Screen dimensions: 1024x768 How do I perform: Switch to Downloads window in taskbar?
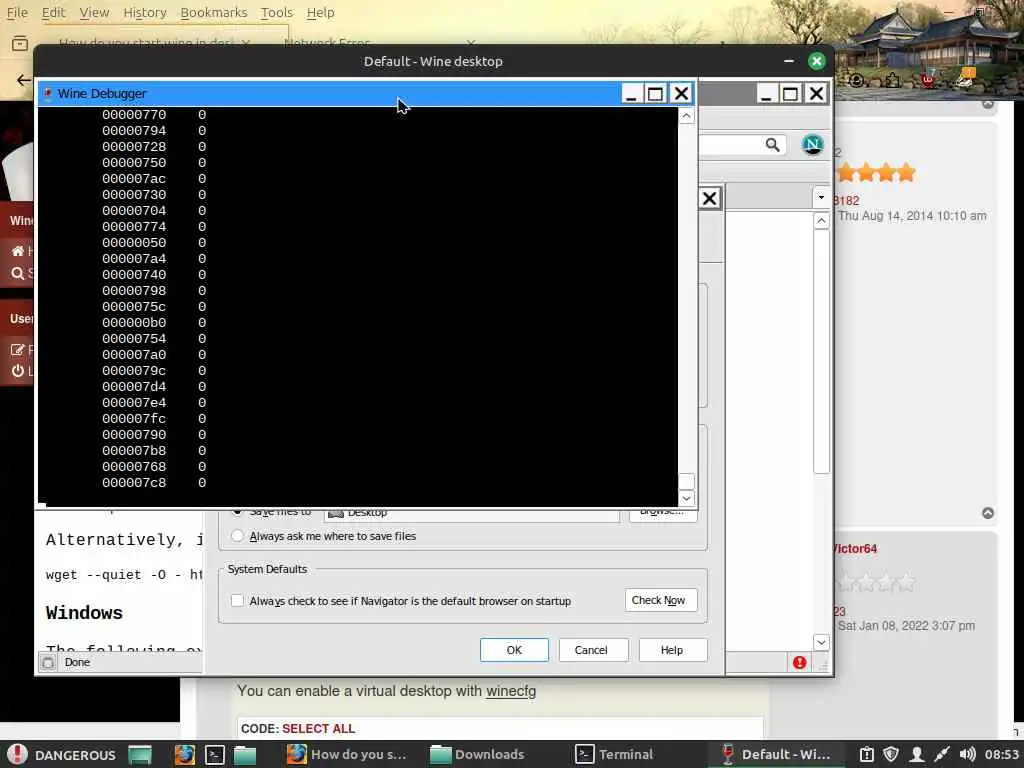tap(478, 754)
